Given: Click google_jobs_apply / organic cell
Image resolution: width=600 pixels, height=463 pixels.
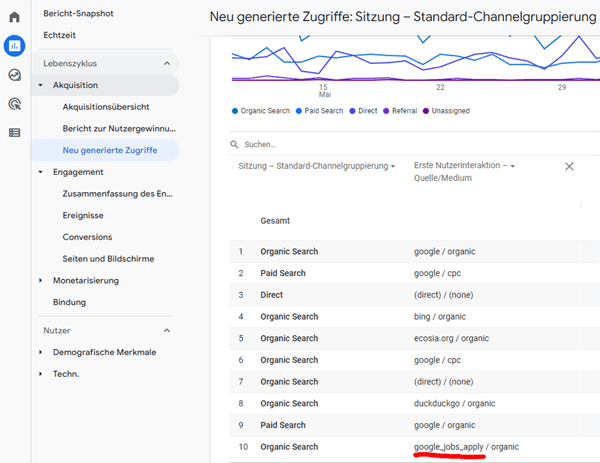Looking at the screenshot, I should (466, 447).
